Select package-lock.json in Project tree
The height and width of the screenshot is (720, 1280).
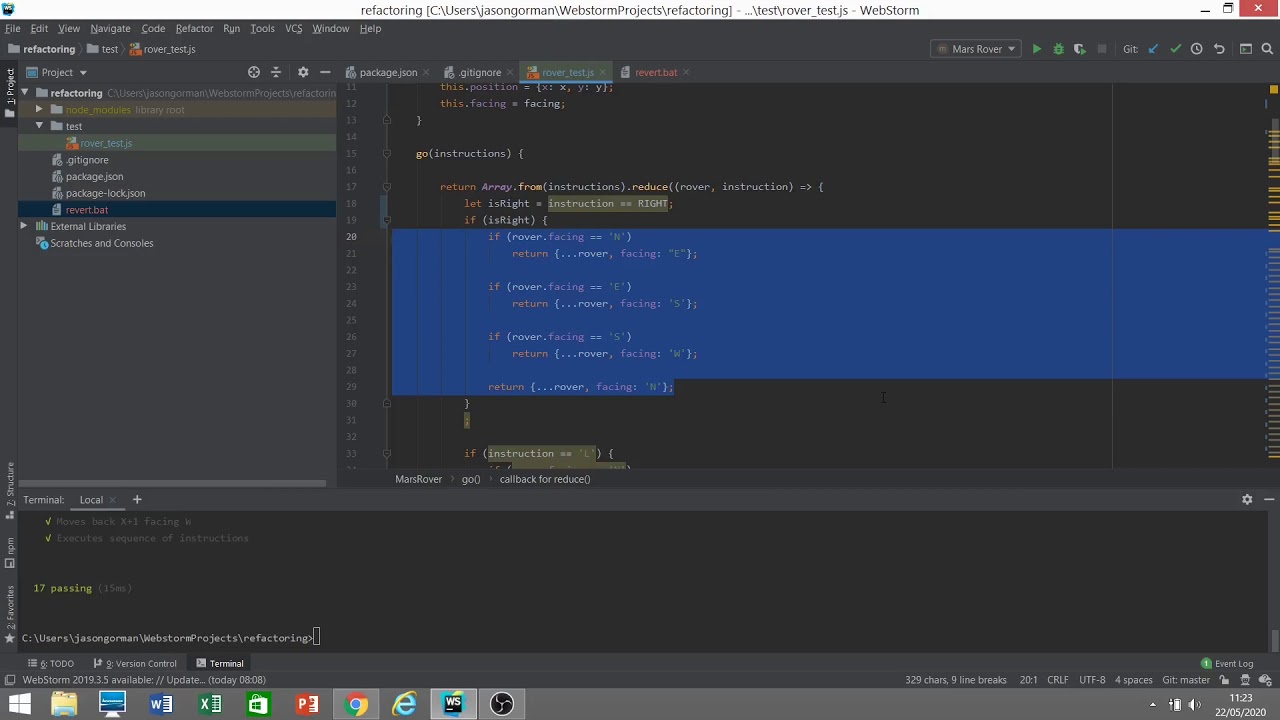[x=105, y=193]
